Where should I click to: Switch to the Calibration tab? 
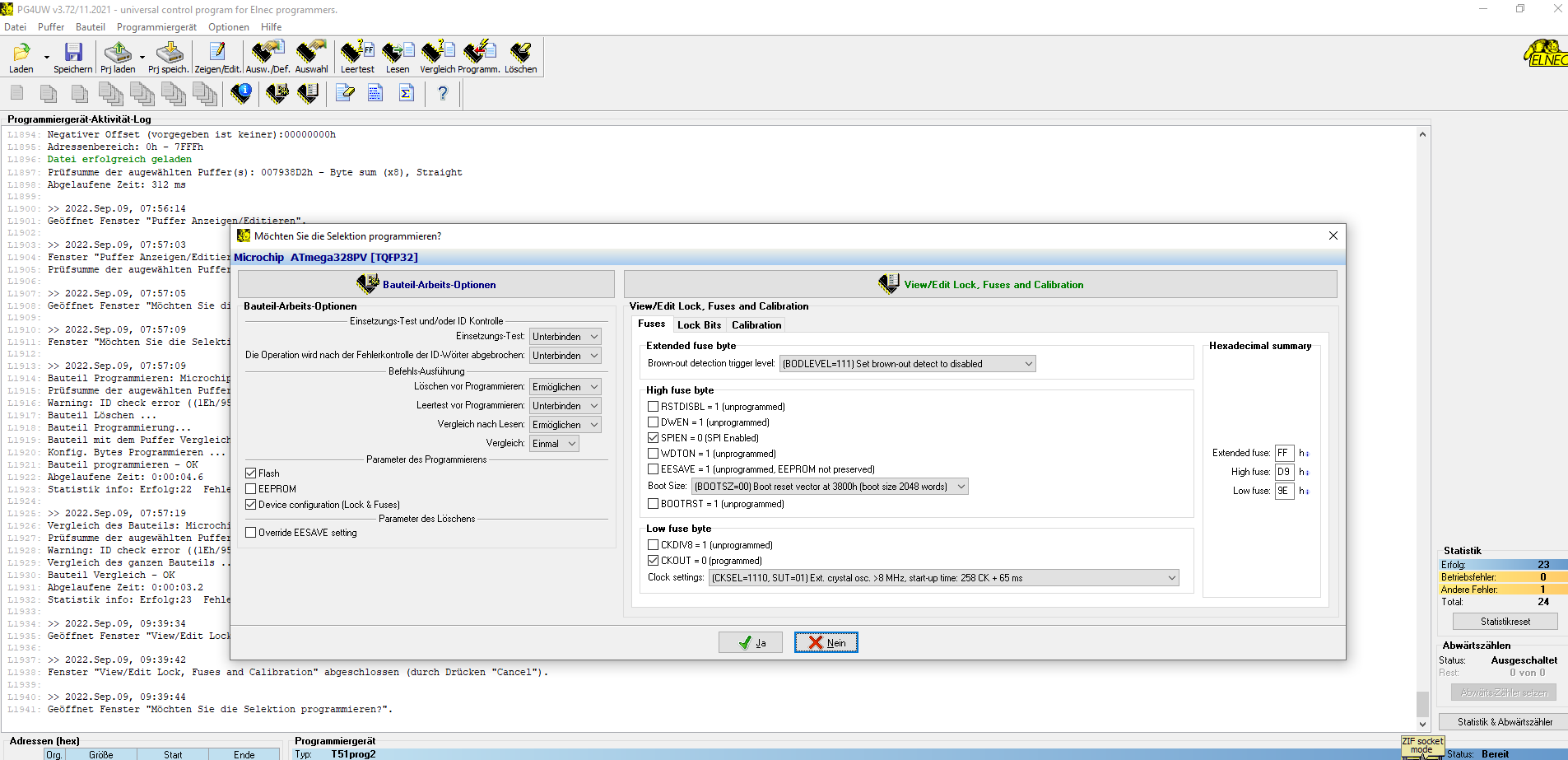[756, 325]
